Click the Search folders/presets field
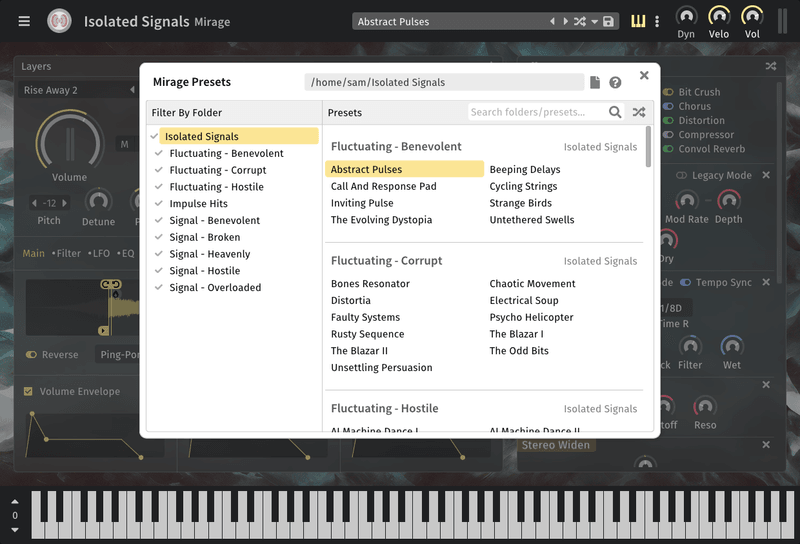 pyautogui.click(x=536, y=112)
